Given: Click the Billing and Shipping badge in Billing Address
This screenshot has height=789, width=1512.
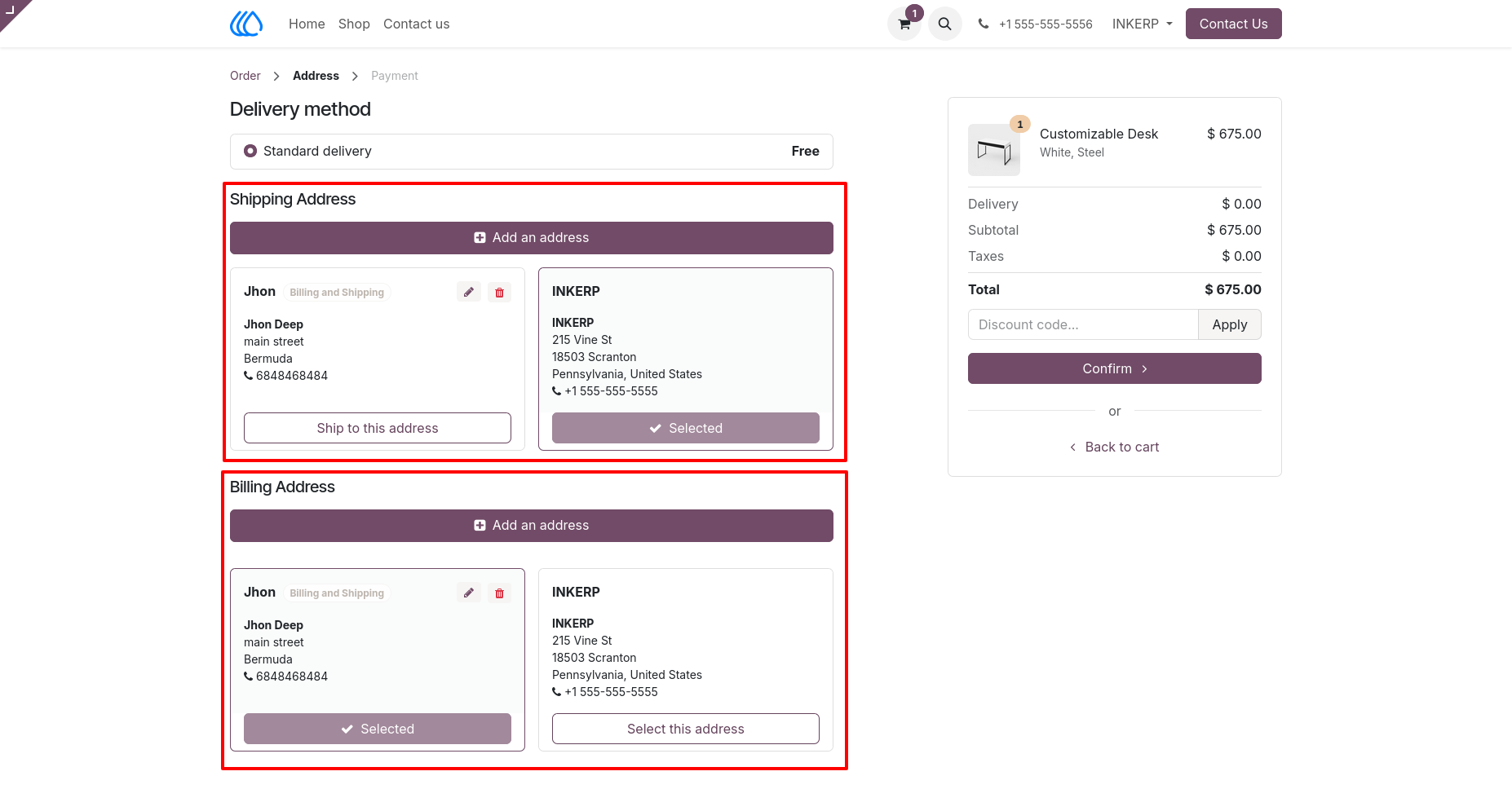Looking at the screenshot, I should 337,593.
